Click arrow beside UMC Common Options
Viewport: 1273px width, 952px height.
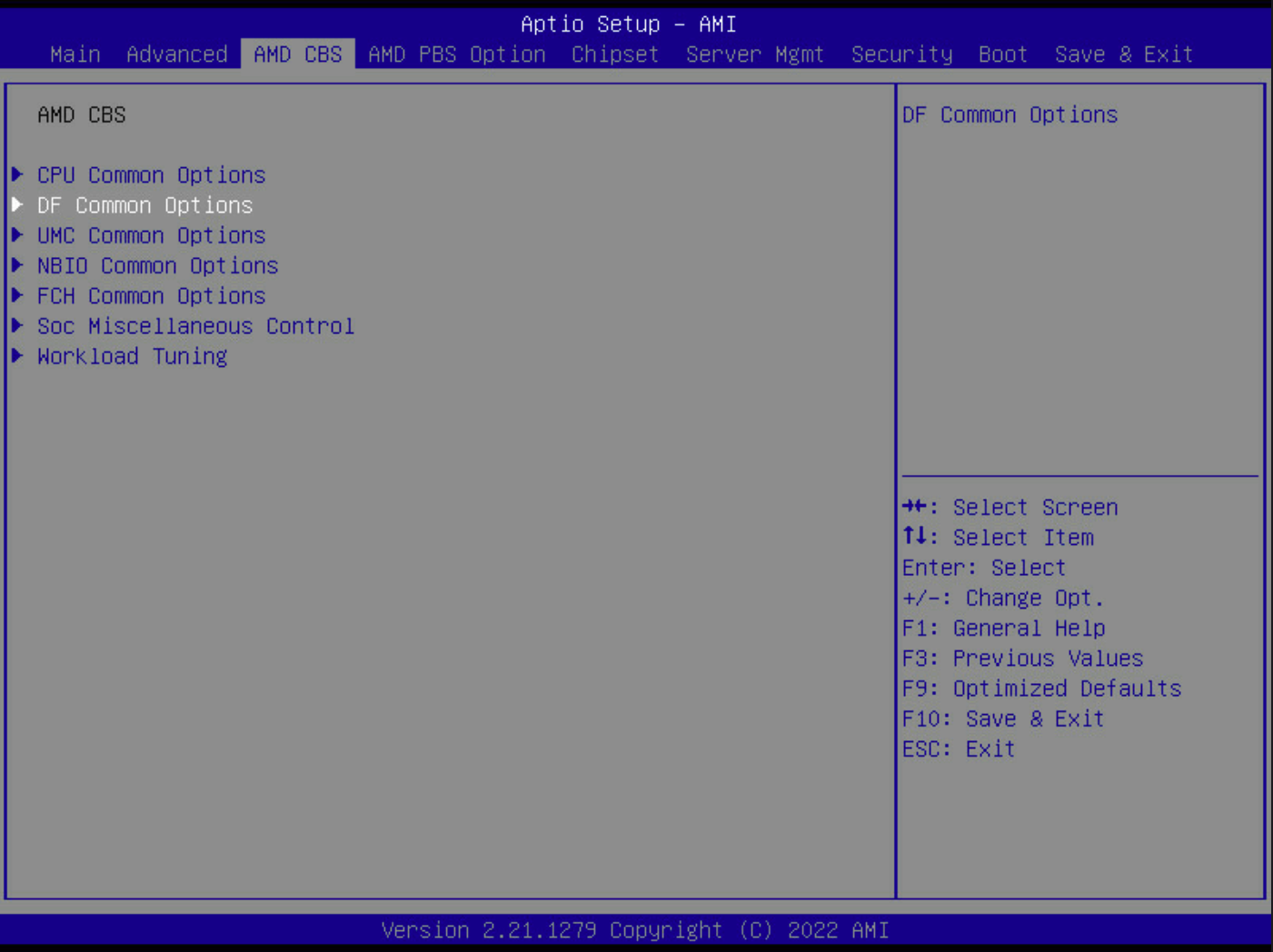tap(17, 234)
